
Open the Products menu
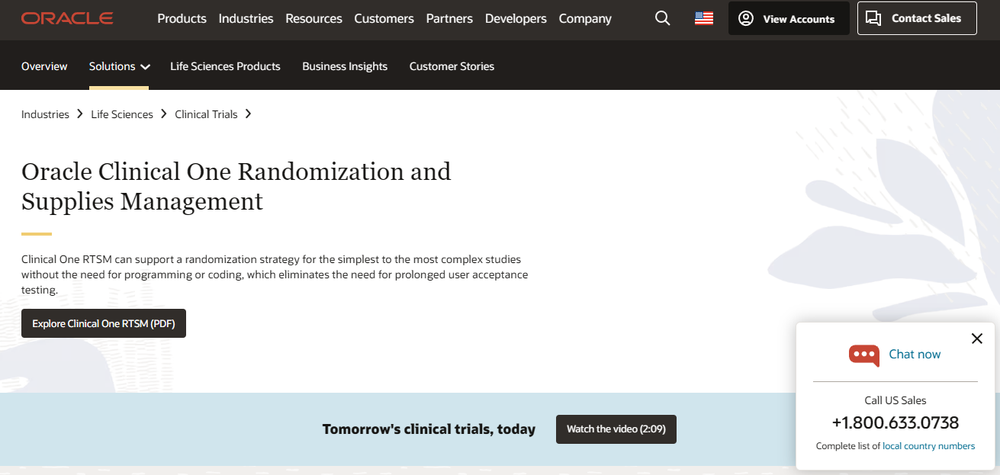click(x=182, y=18)
